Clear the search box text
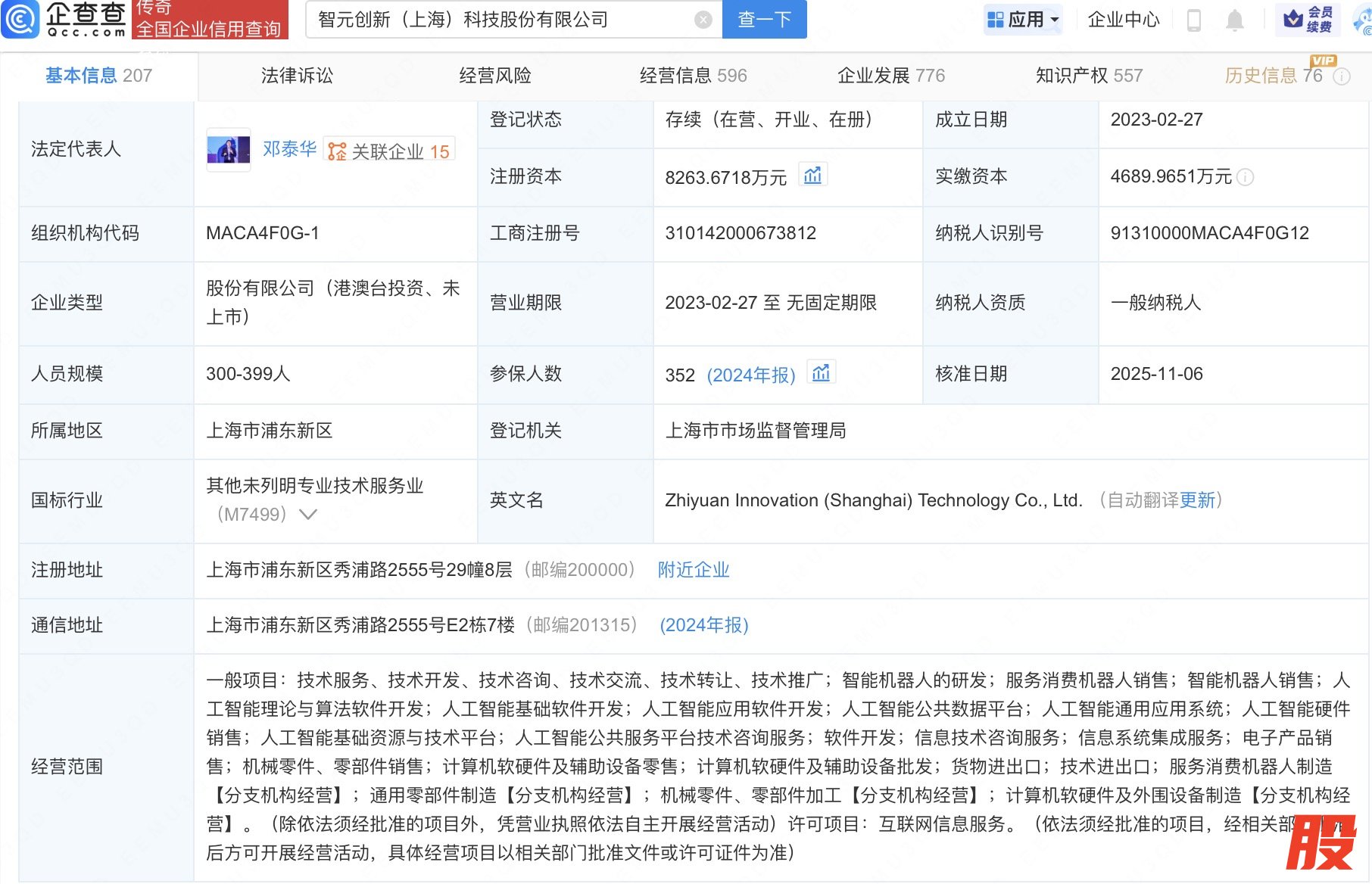The width and height of the screenshot is (1372, 884). point(703,20)
